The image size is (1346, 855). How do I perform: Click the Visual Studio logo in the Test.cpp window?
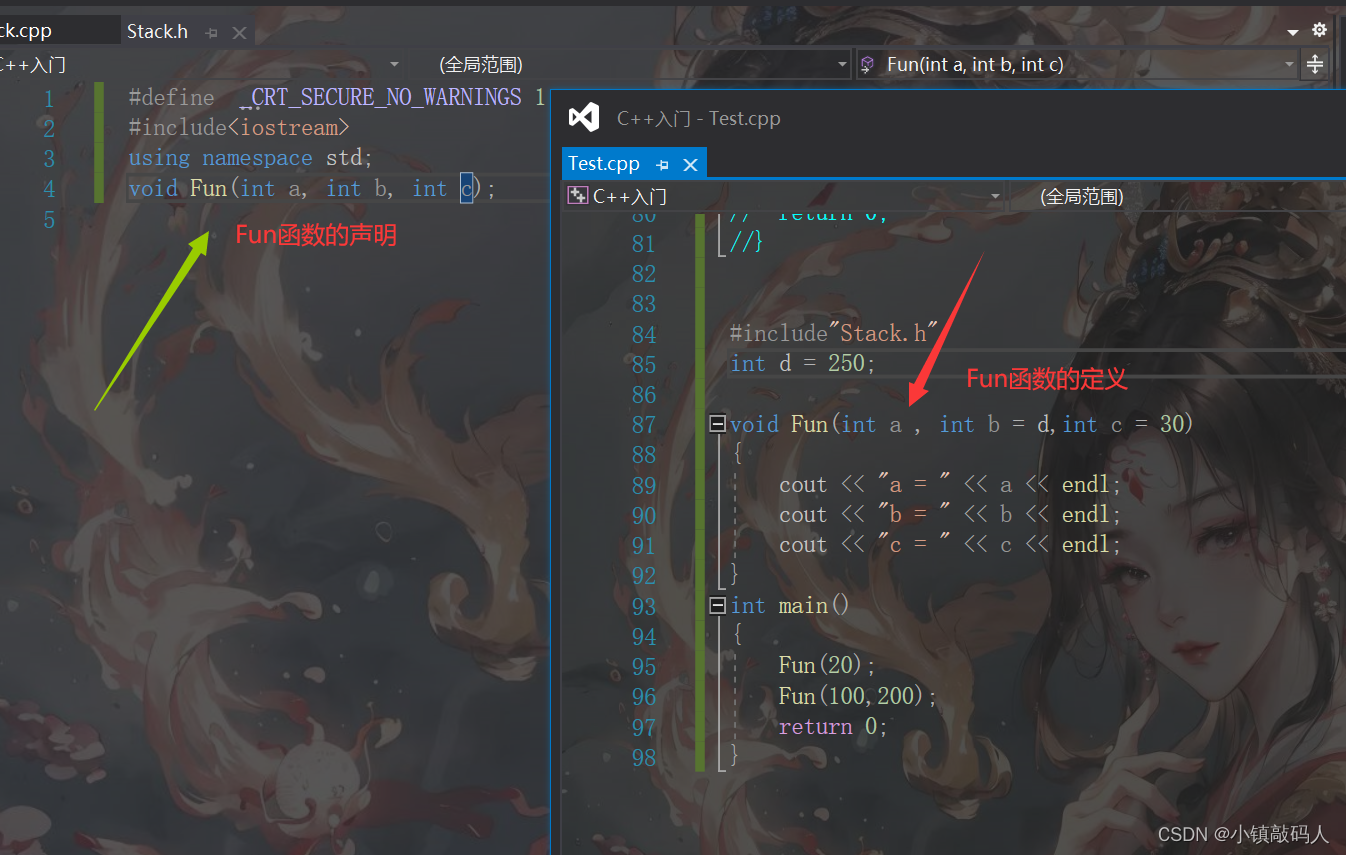[584, 118]
